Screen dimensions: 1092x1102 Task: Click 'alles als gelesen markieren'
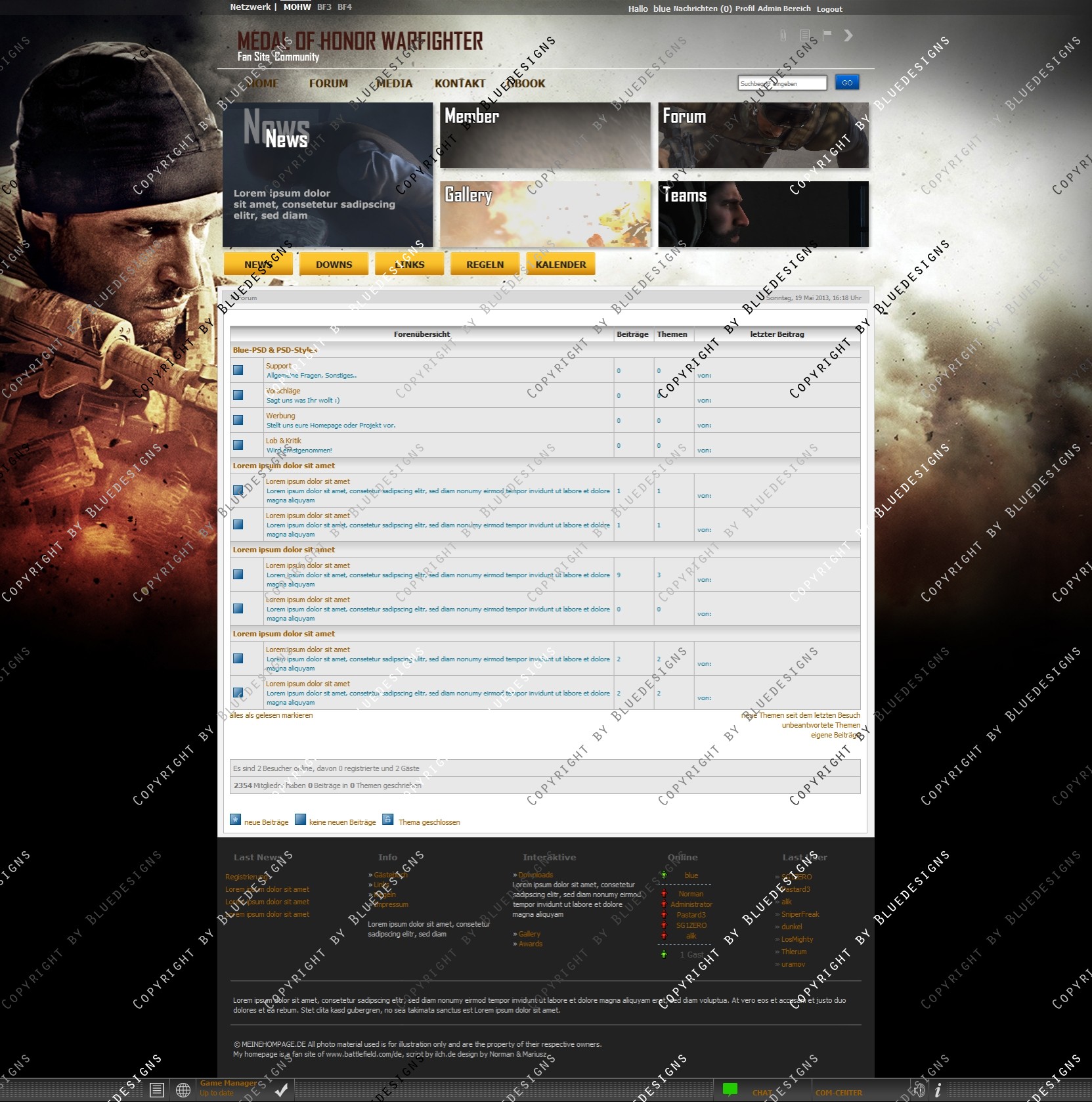[x=271, y=715]
